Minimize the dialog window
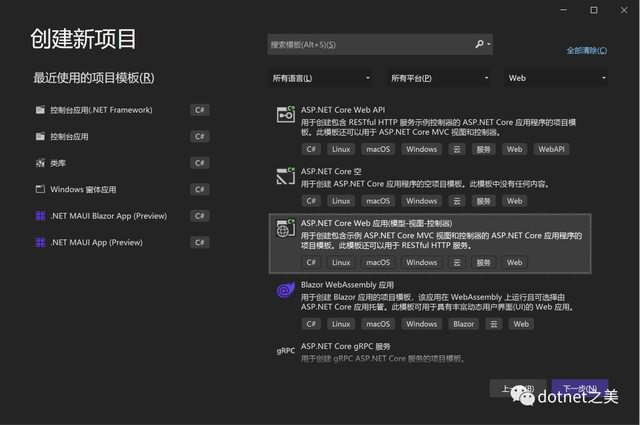Image resolution: width=640 pixels, height=425 pixels. pyautogui.click(x=564, y=10)
